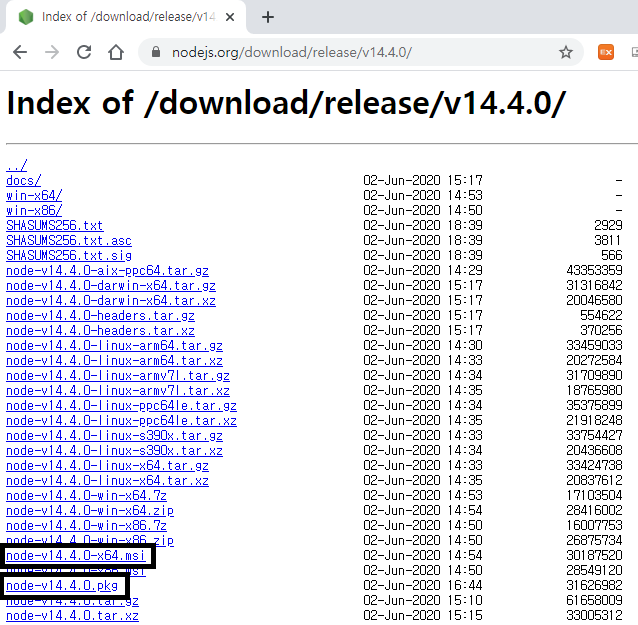Screen dimensions: 638x625
Task: Click the file size 30187520
Action: [x=594, y=556]
